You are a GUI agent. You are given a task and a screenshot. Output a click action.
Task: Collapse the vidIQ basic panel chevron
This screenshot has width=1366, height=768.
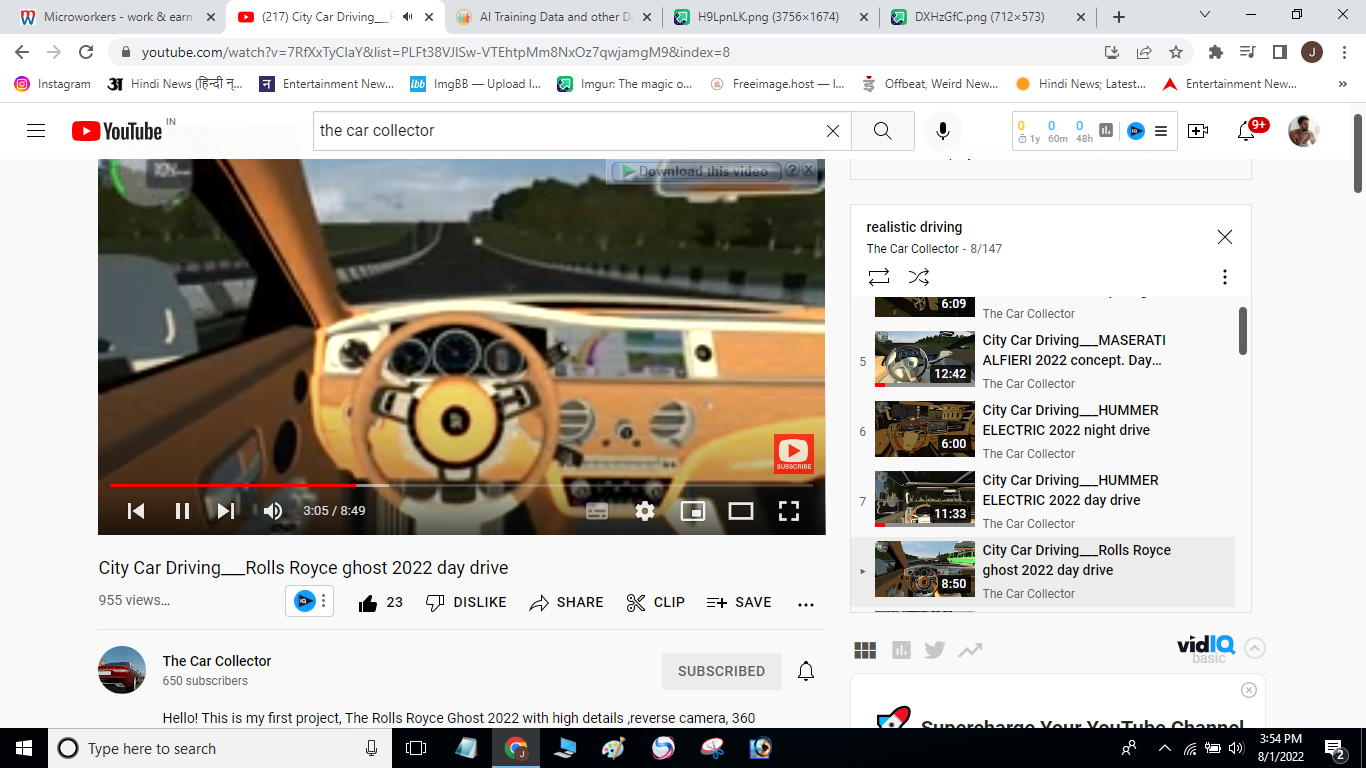[1255, 648]
